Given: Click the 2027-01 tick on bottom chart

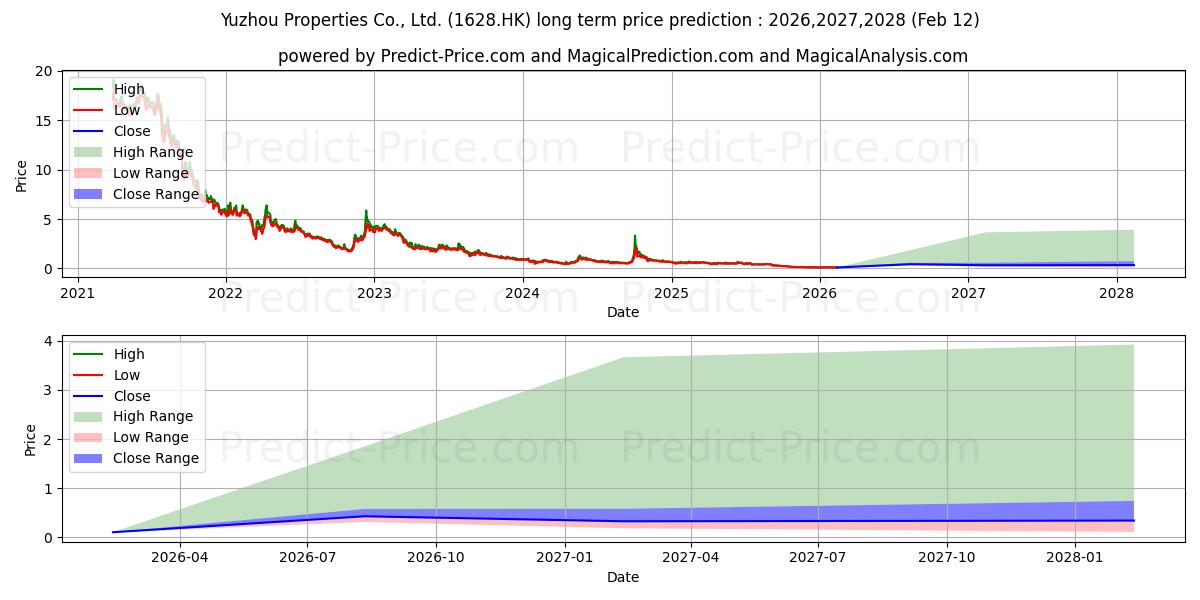Looking at the screenshot, I should click(565, 557).
